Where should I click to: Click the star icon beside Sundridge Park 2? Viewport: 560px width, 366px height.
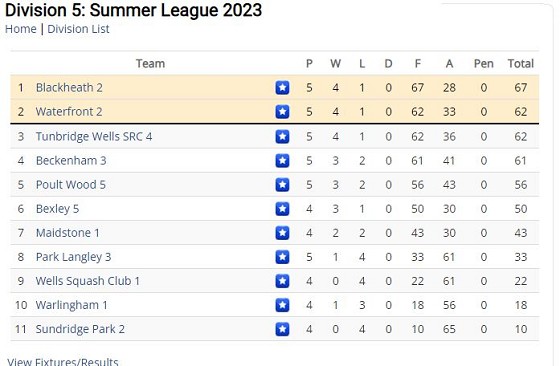click(282, 329)
